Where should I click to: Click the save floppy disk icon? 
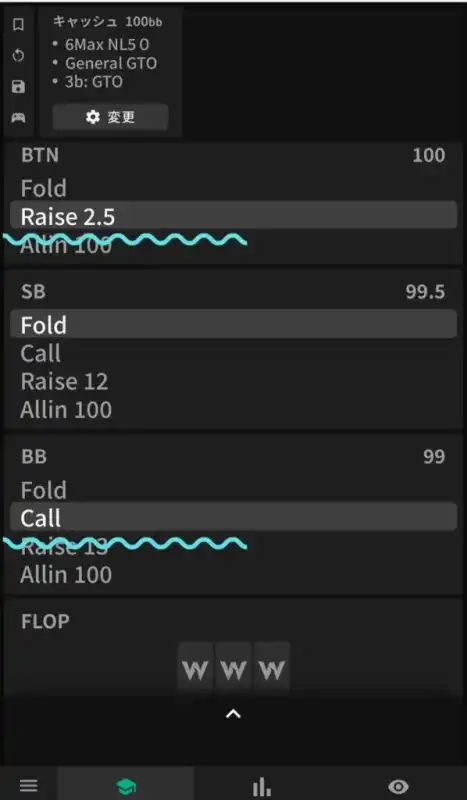[18, 86]
